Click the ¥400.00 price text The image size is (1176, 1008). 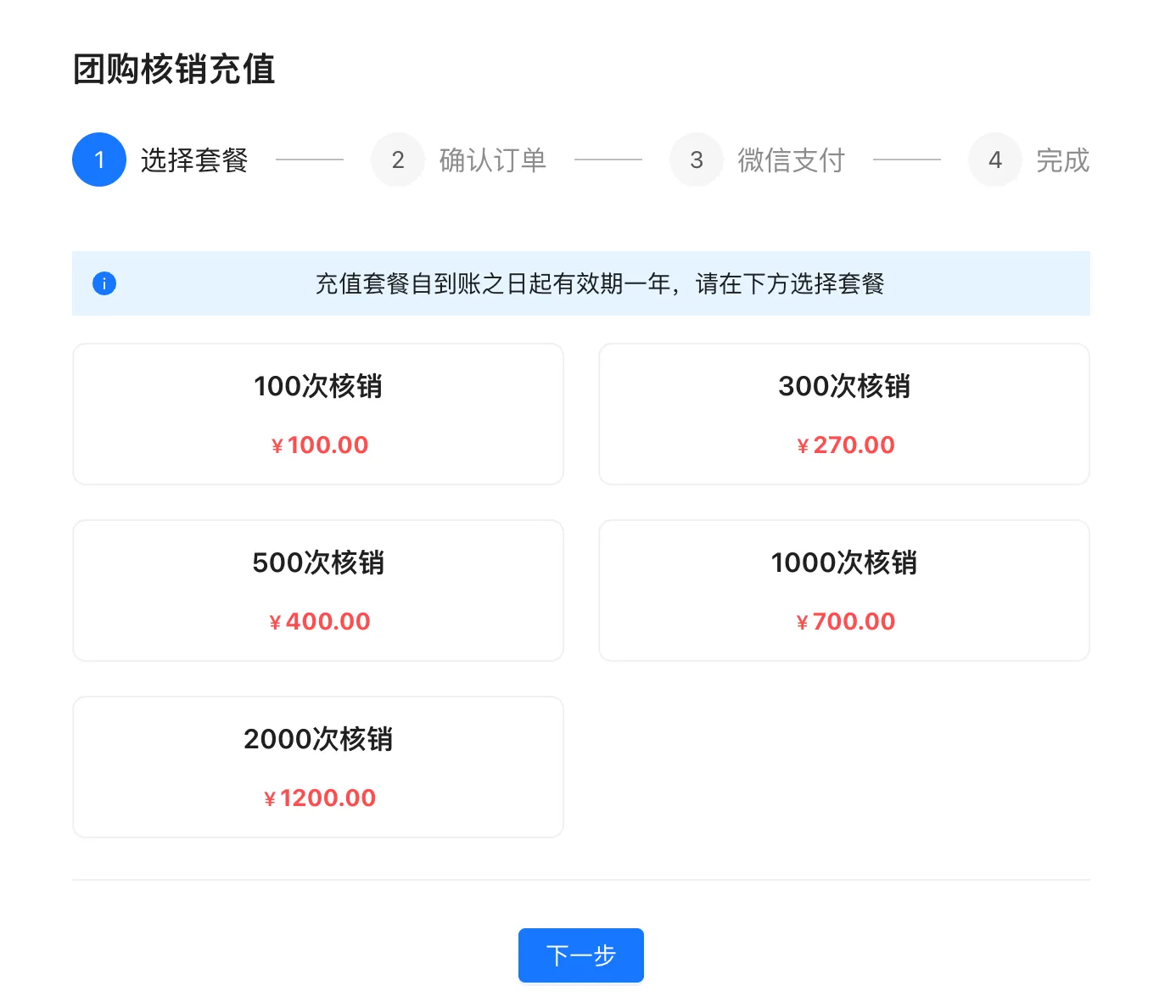tap(320, 621)
